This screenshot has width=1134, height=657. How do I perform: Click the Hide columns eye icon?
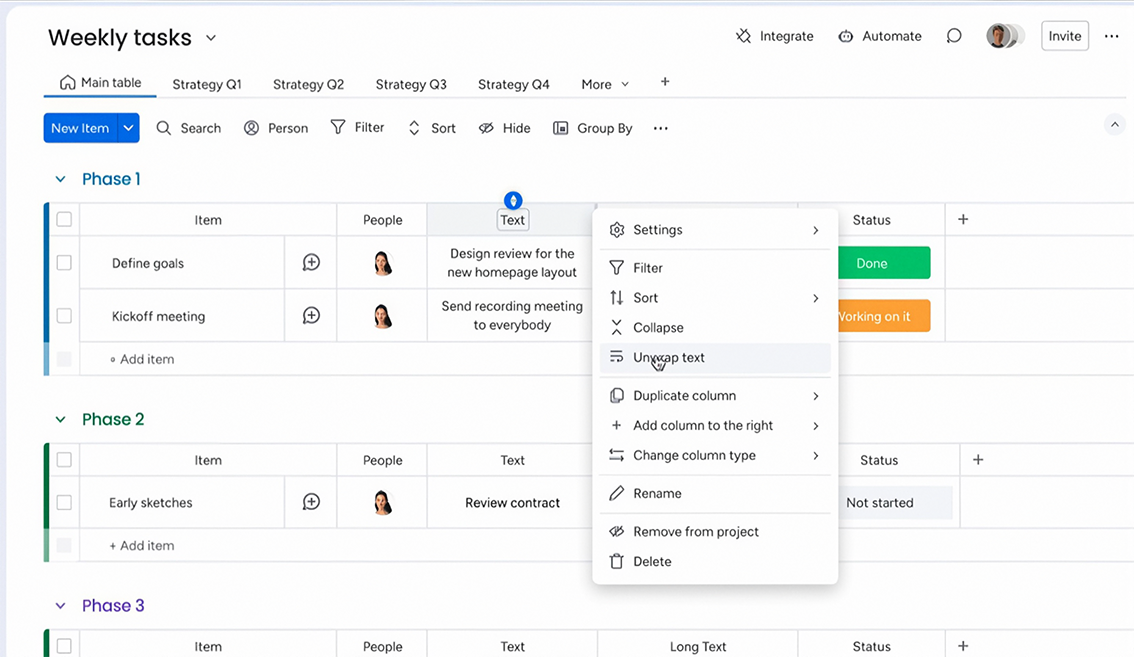point(486,128)
